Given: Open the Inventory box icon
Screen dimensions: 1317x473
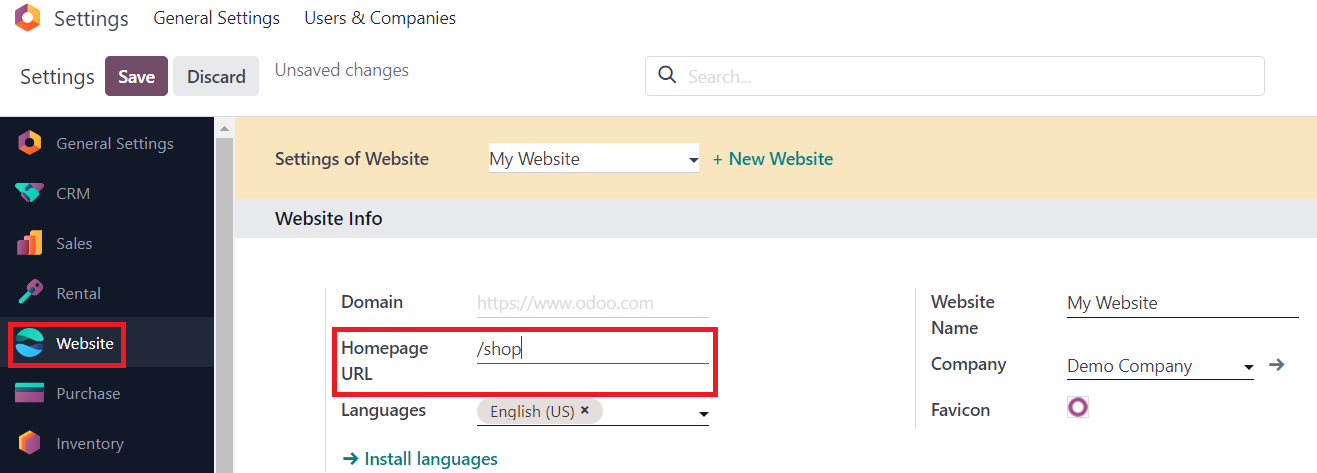Looking at the screenshot, I should pos(29,443).
